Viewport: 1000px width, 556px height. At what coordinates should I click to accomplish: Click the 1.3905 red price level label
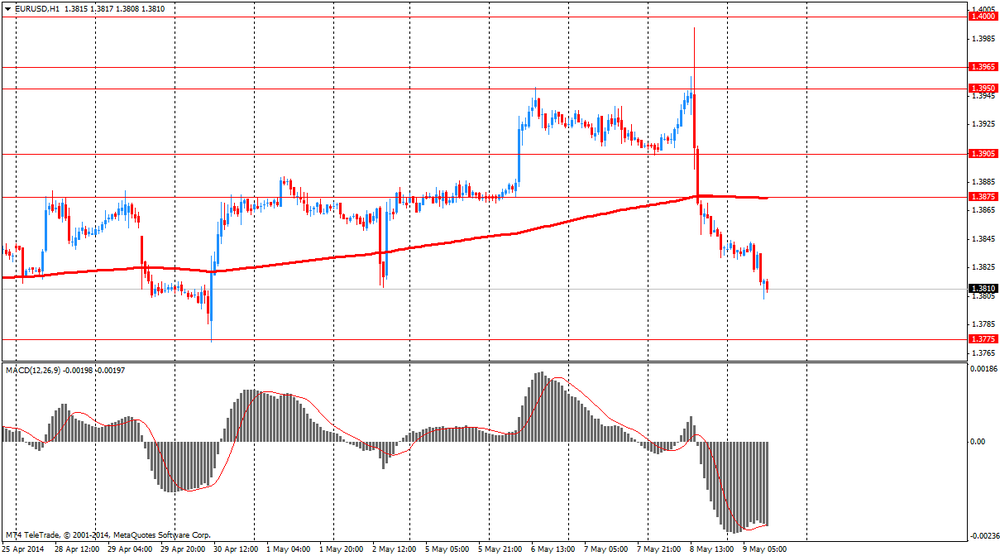click(983, 154)
